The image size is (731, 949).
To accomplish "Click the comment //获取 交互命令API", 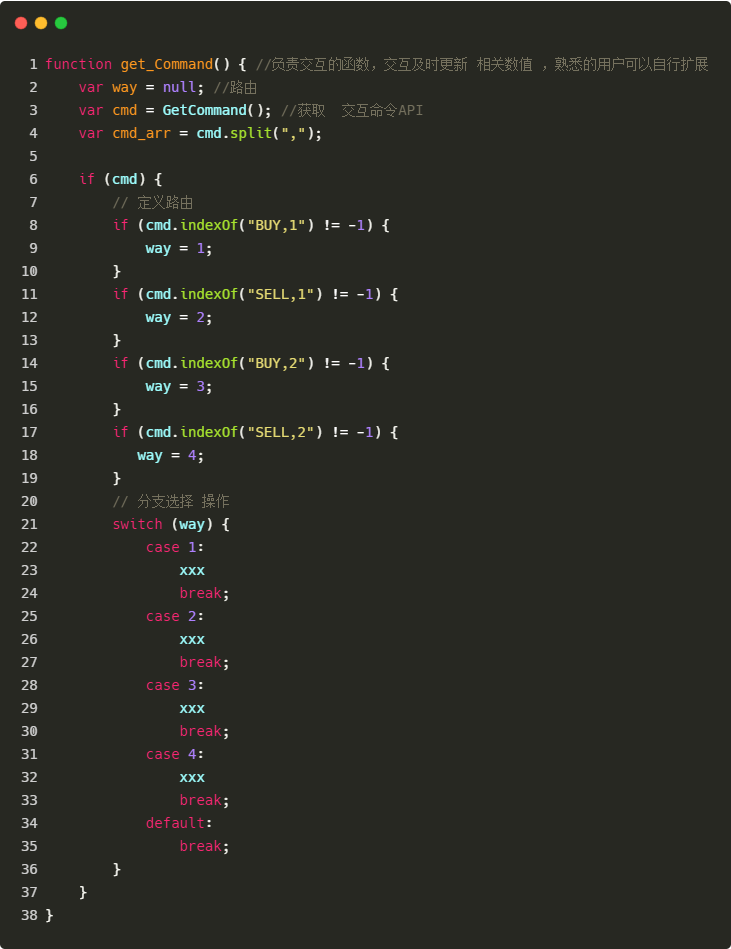I will point(352,110).
